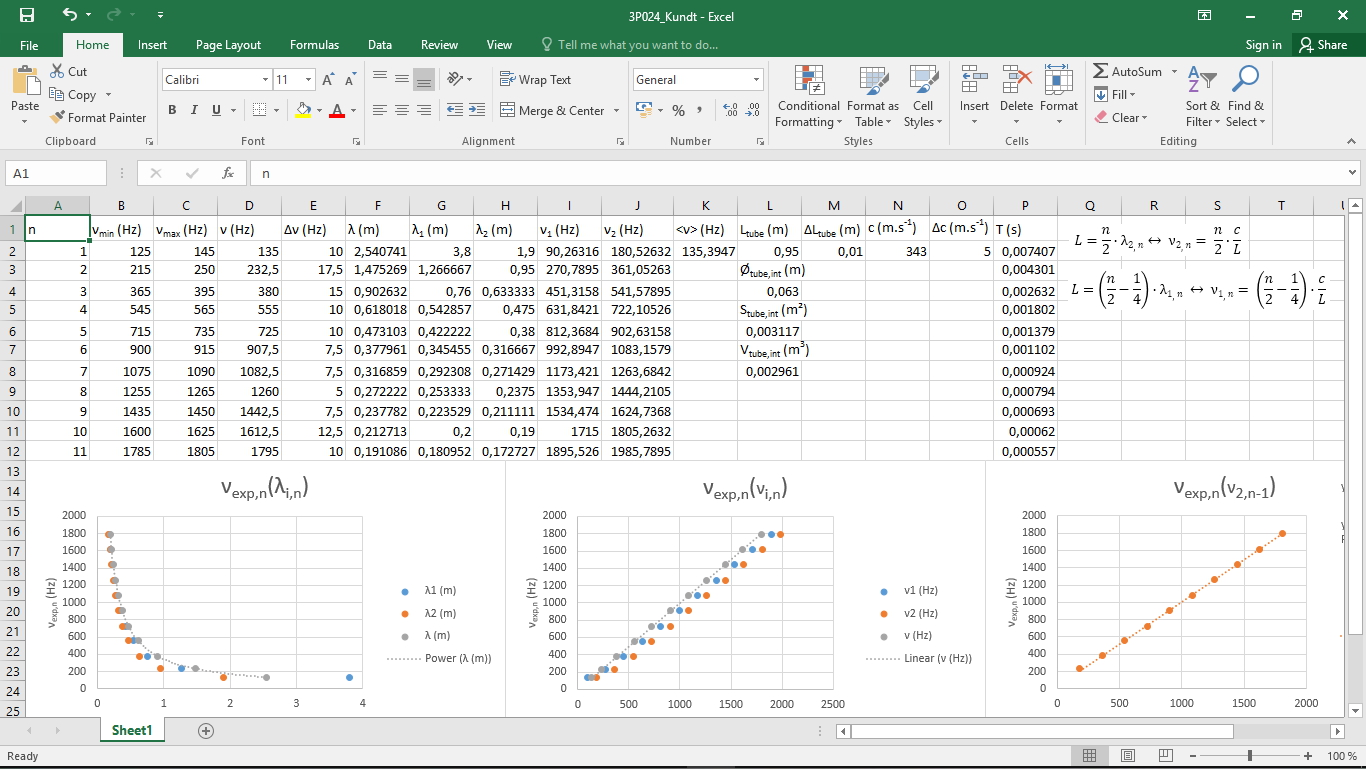Toggle Wrap Text option
1366x769 pixels.
tap(535, 80)
